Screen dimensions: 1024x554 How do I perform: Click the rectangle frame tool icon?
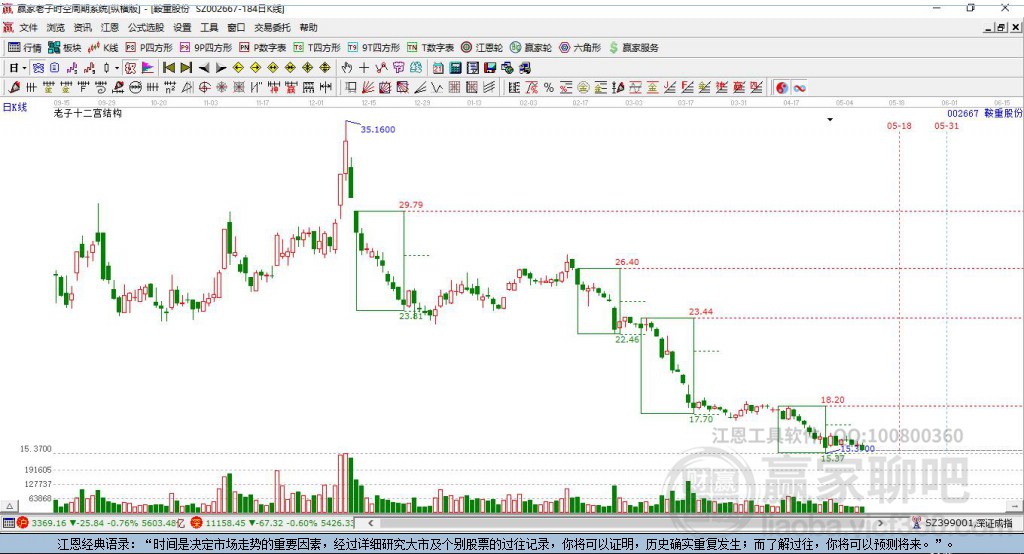click(351, 88)
